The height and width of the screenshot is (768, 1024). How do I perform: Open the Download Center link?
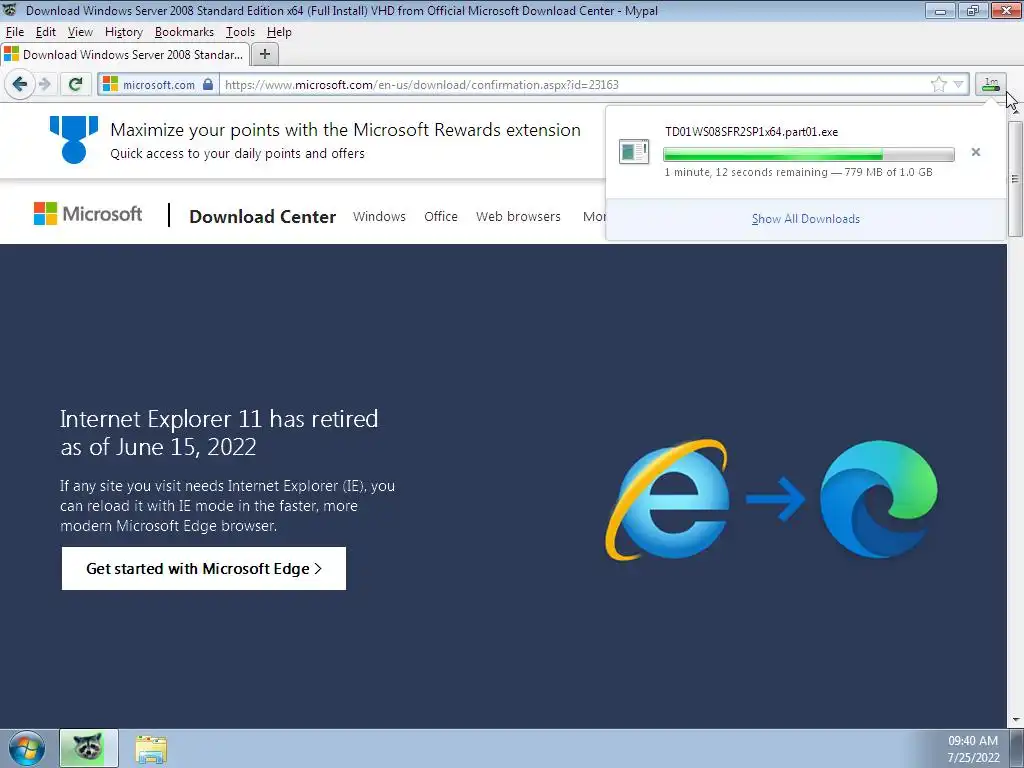(x=263, y=217)
